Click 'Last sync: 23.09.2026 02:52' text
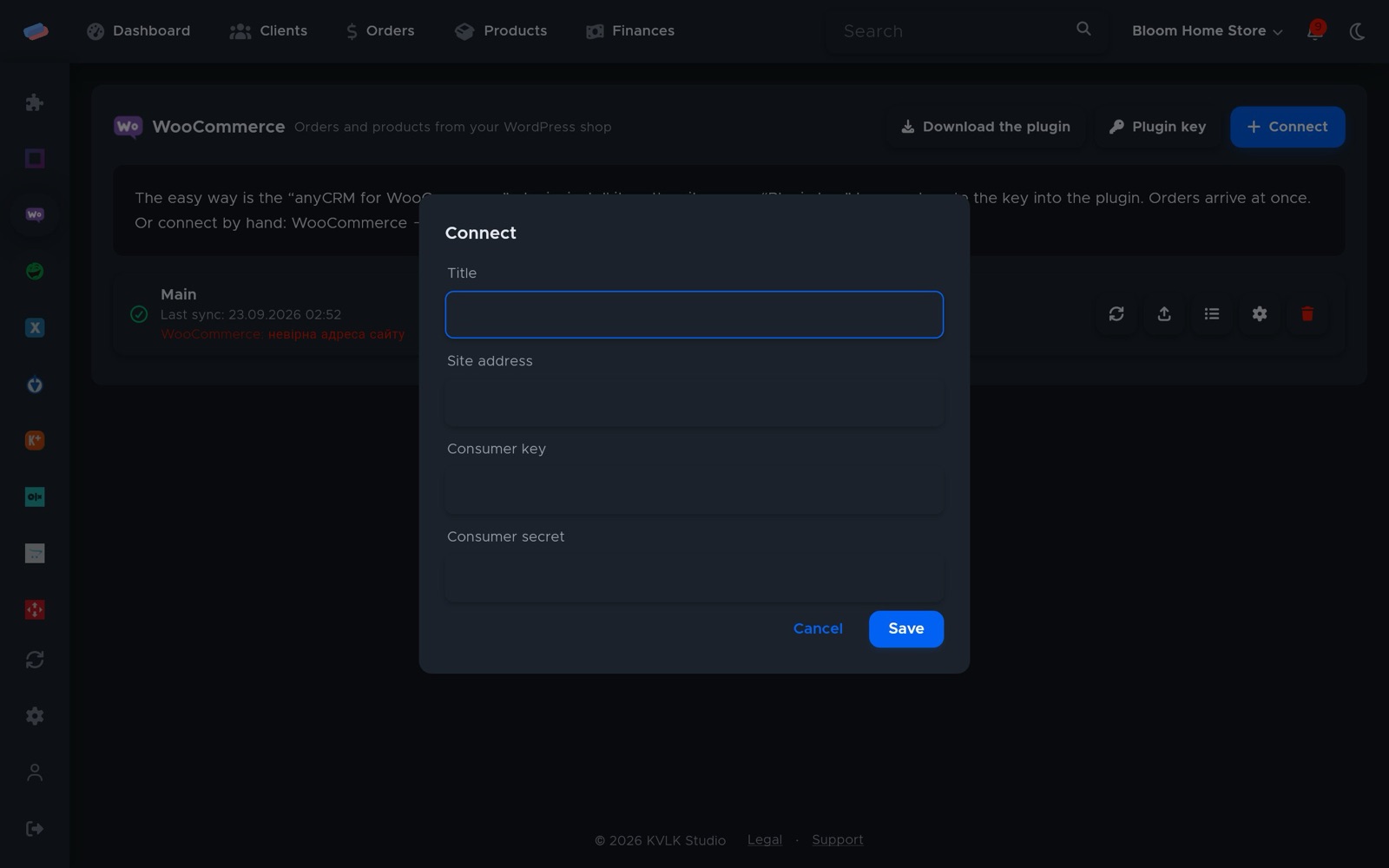Screen dimensions: 1389x868 (251, 314)
